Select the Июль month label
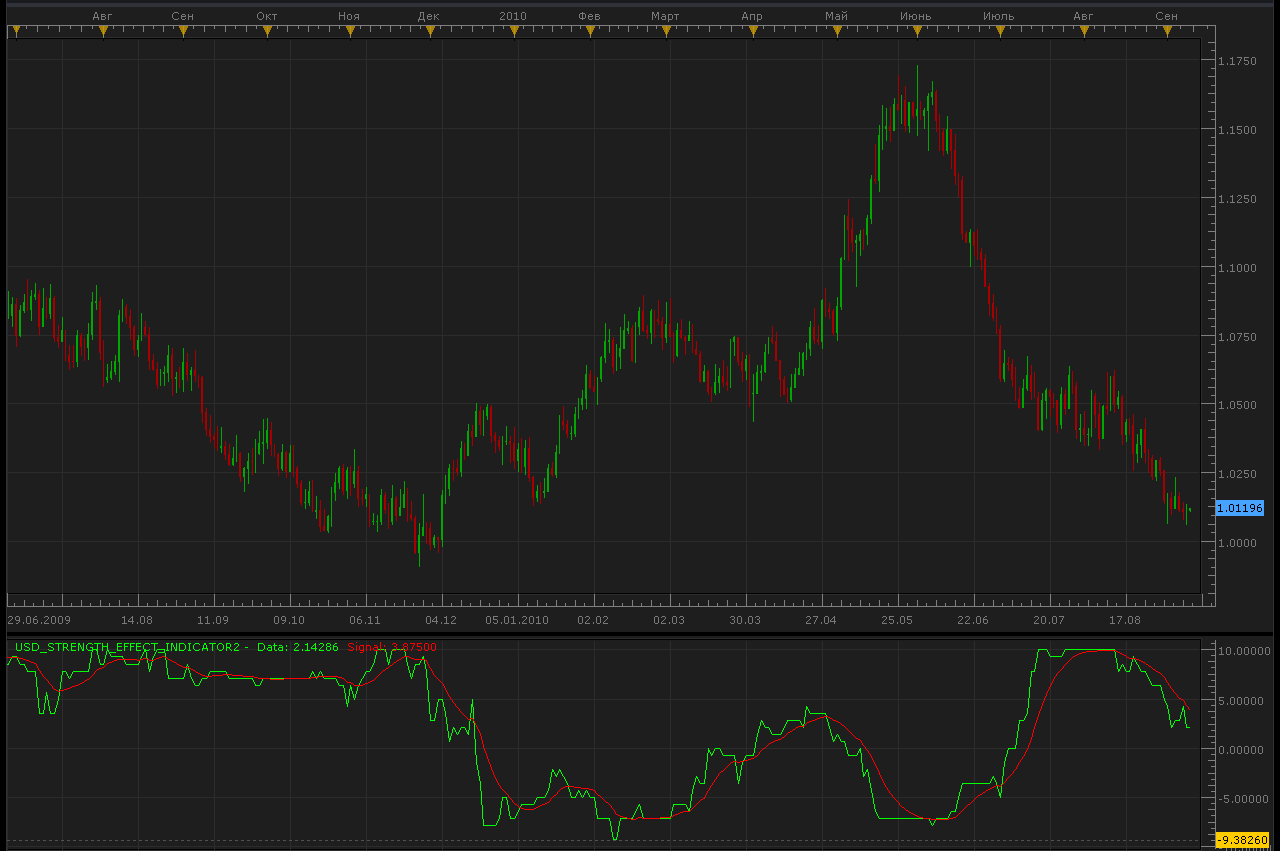 (999, 16)
